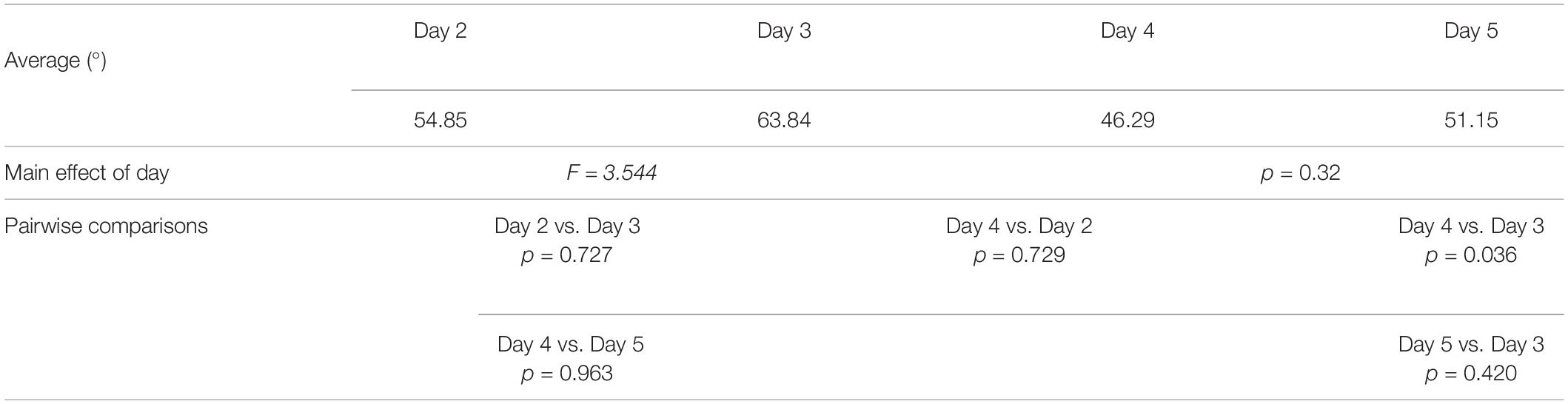Select the value 46.29
Image resolution: width=1568 pixels, height=404 pixels.
[x=1128, y=120]
